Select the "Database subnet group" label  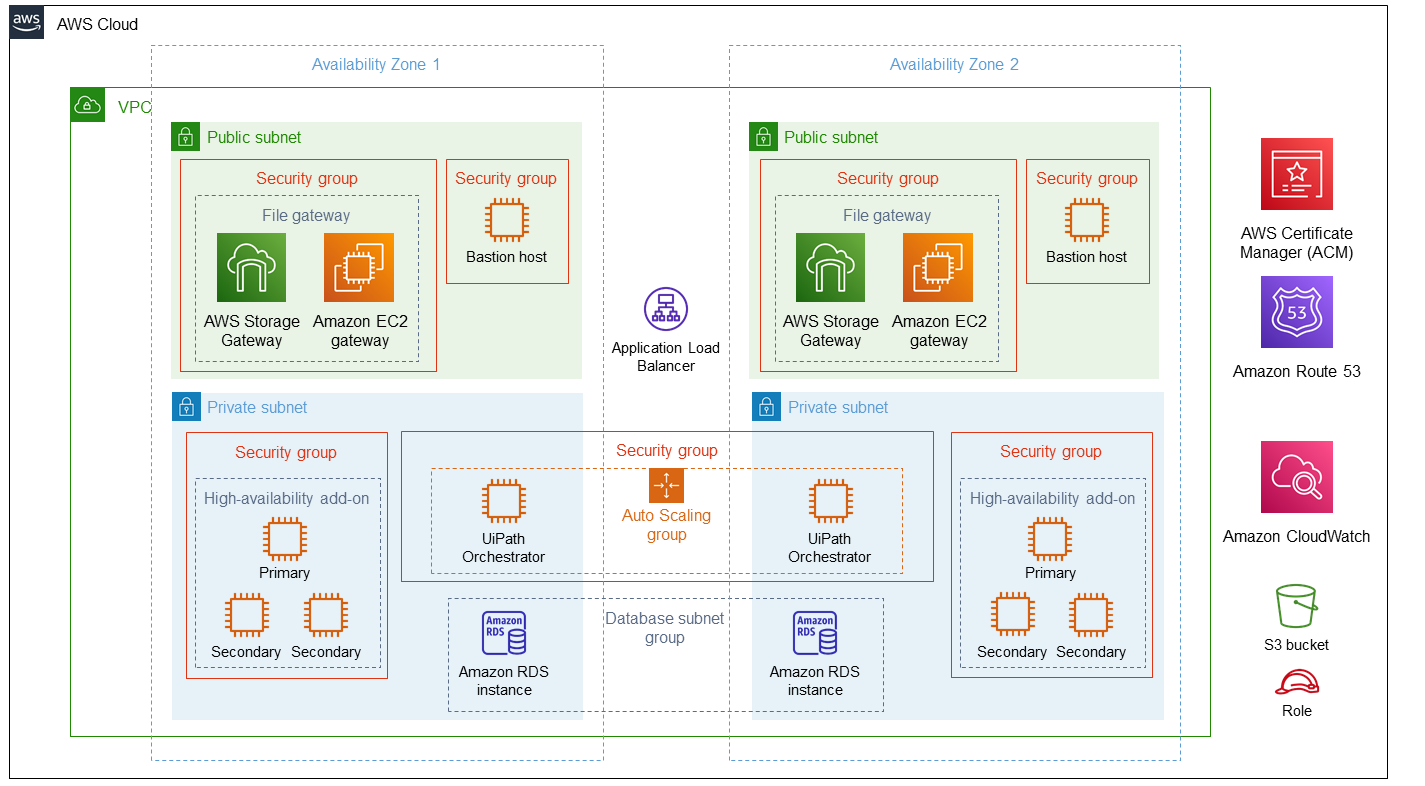(x=665, y=628)
